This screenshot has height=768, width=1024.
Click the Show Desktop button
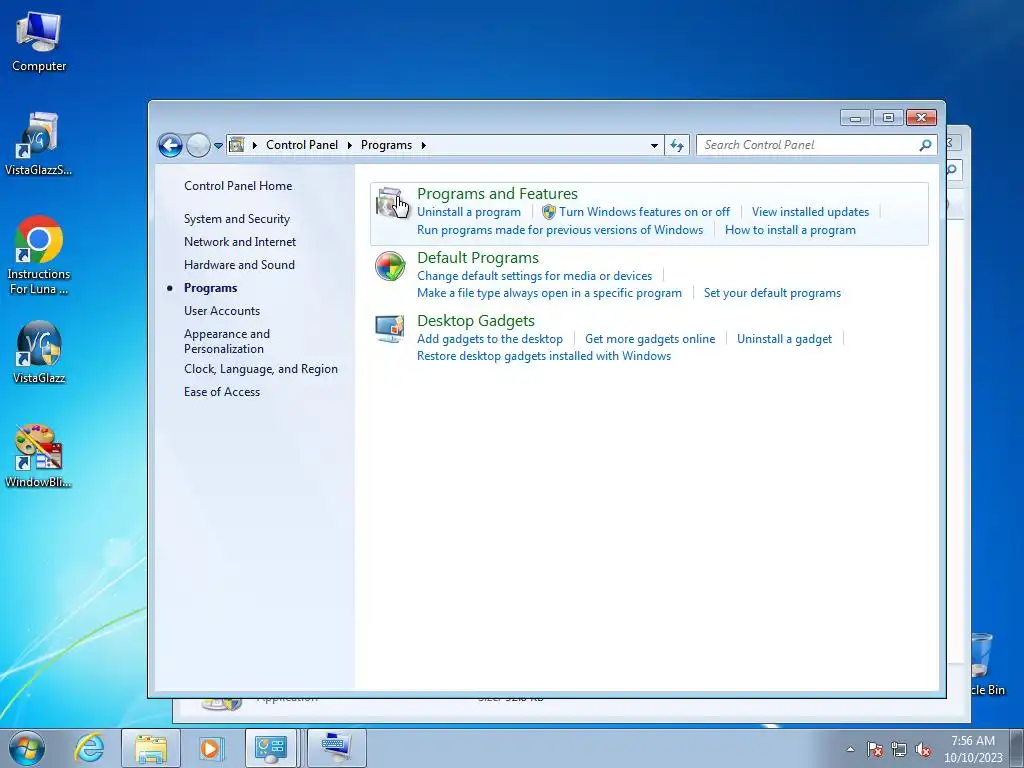click(x=1017, y=748)
